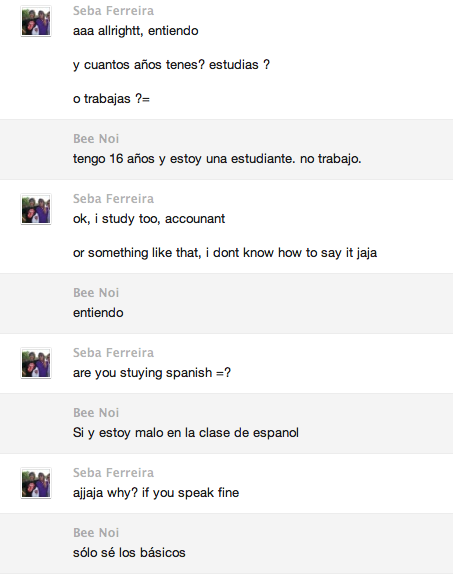Open Bee Noi's name above 'tengo 16 años'

[96, 139]
